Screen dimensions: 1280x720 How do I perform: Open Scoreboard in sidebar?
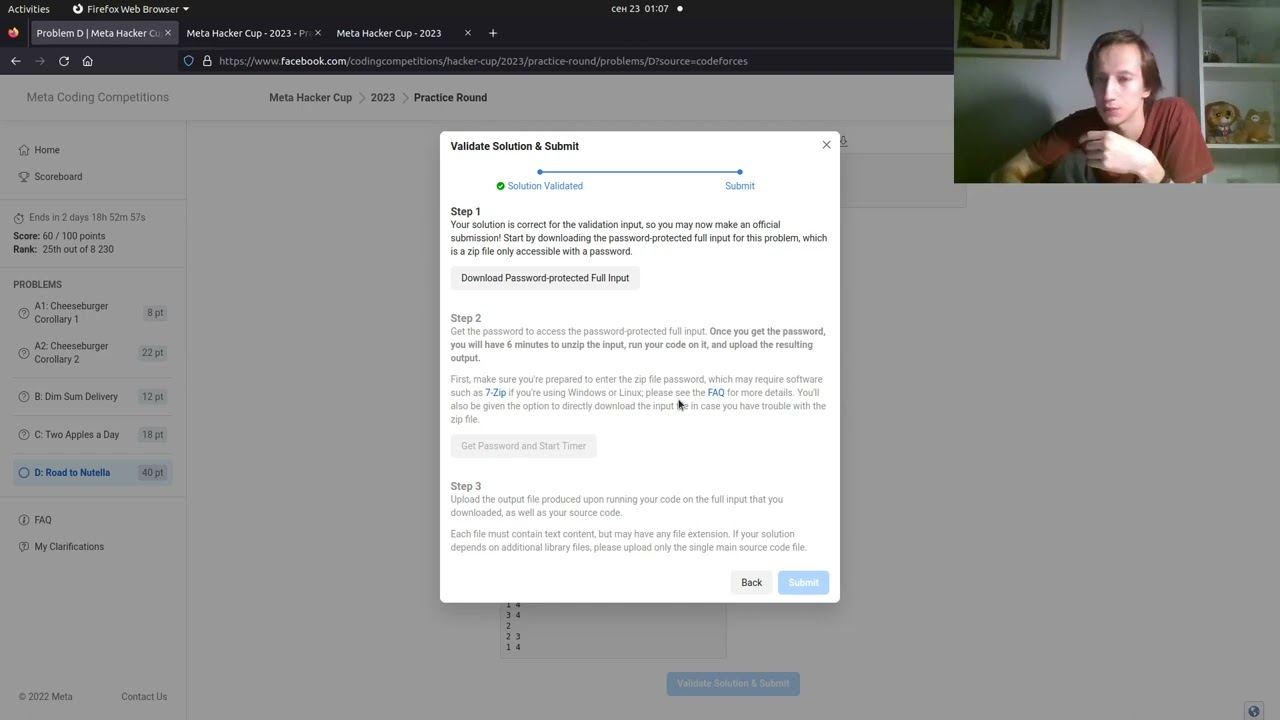click(x=58, y=177)
